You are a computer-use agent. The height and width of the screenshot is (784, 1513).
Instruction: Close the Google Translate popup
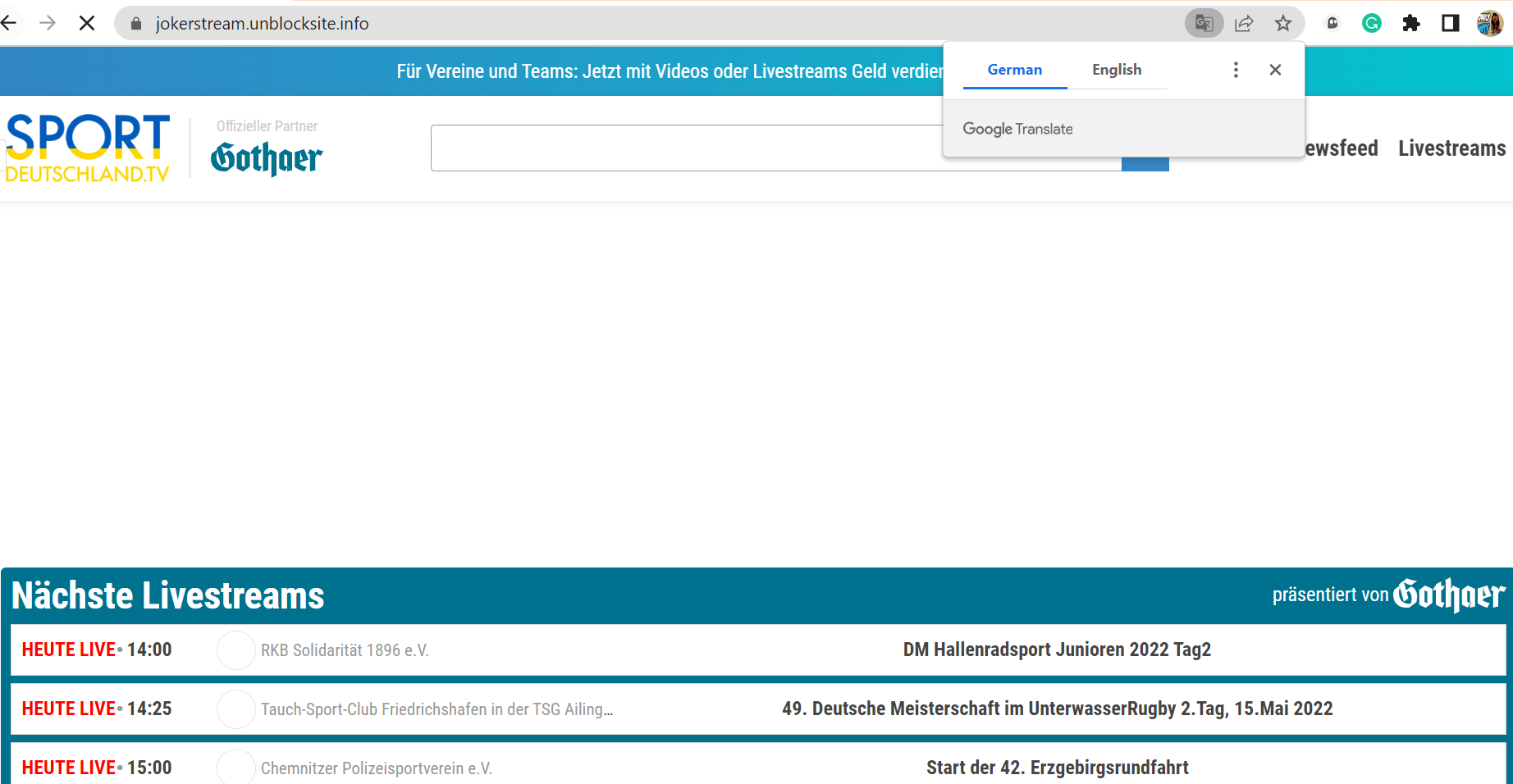(1275, 70)
